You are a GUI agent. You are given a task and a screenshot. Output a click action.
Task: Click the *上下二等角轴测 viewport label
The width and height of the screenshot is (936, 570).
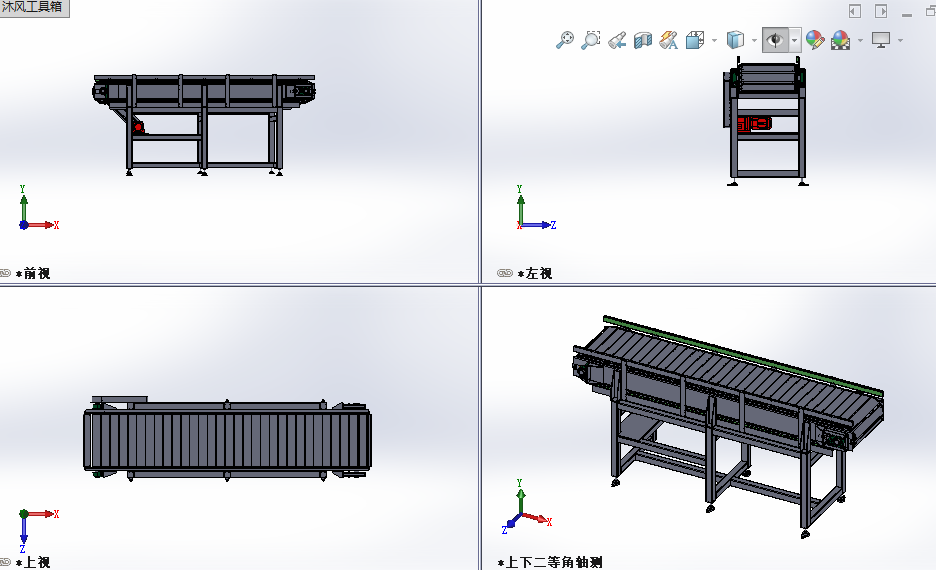[550, 562]
